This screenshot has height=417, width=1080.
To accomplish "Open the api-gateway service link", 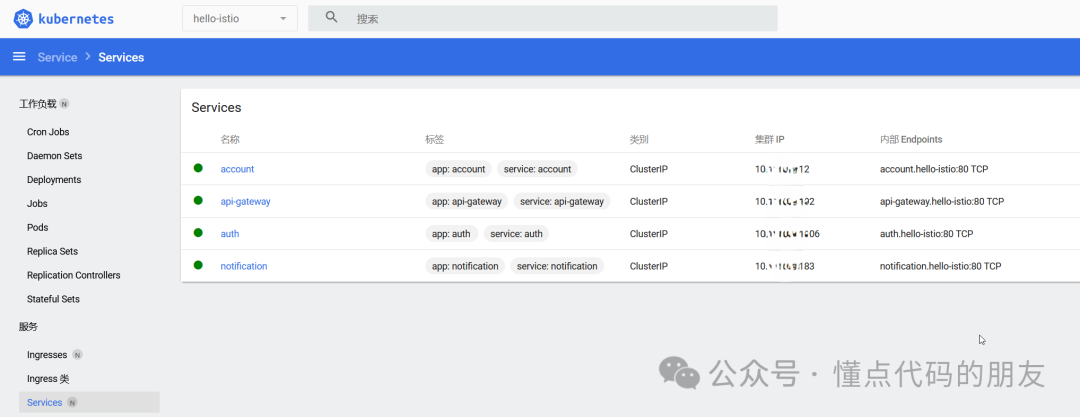I will pyautogui.click(x=245, y=201).
